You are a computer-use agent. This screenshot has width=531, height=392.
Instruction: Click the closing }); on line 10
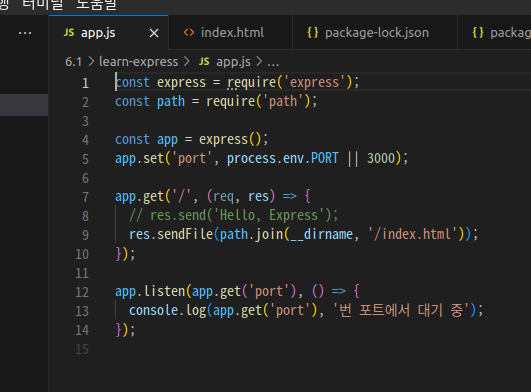125,254
